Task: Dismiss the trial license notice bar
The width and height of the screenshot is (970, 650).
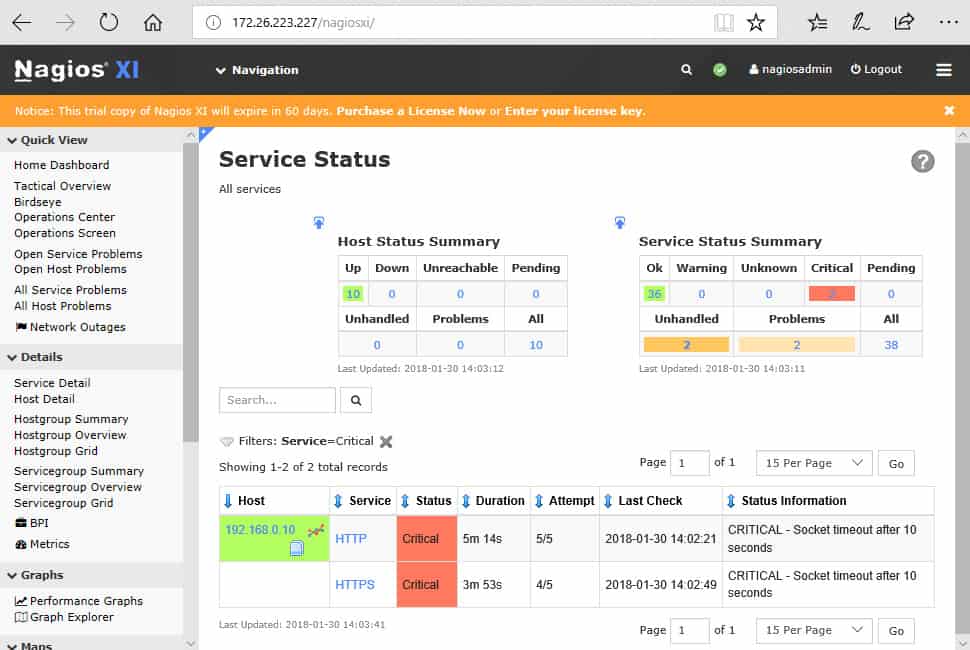Action: tap(949, 110)
